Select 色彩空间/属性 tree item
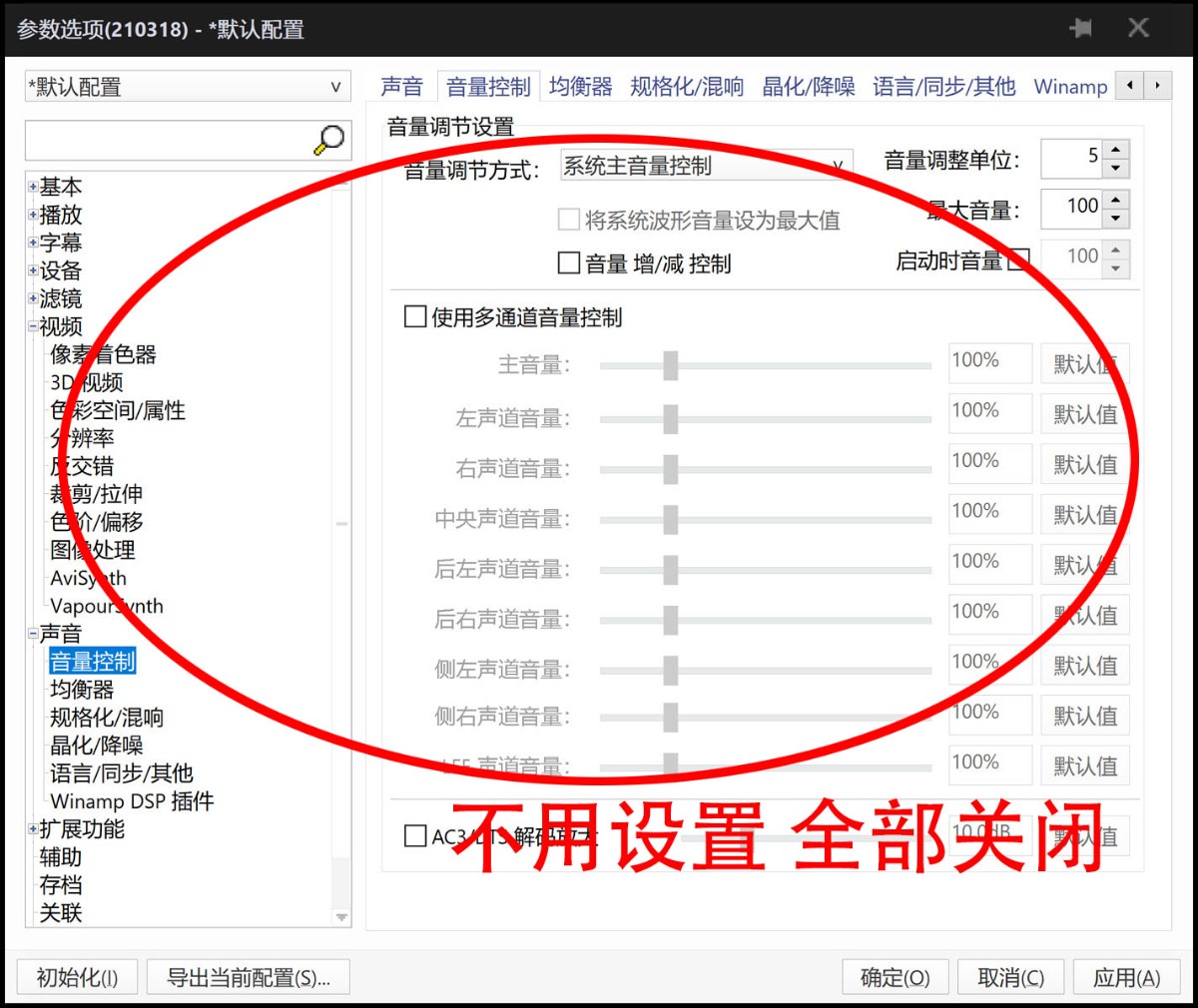 [118, 410]
